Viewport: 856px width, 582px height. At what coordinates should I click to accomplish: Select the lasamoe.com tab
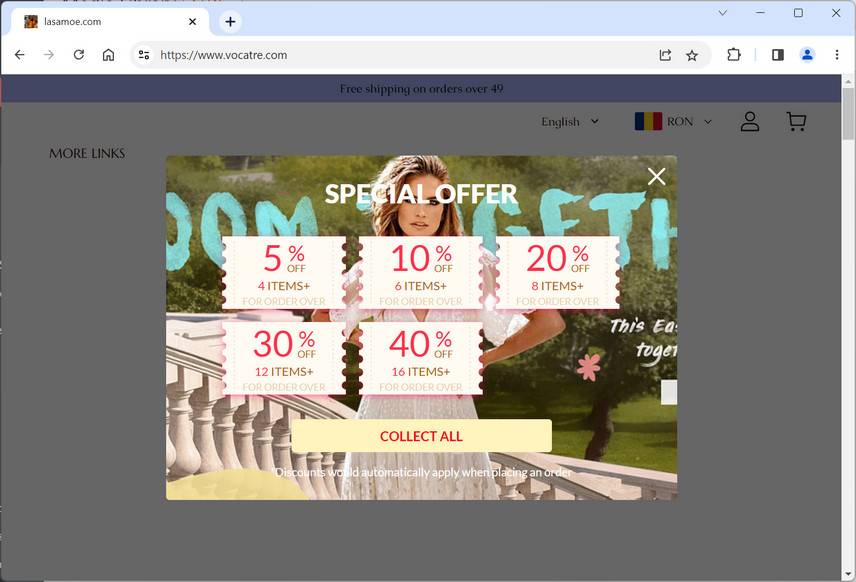coord(109,21)
